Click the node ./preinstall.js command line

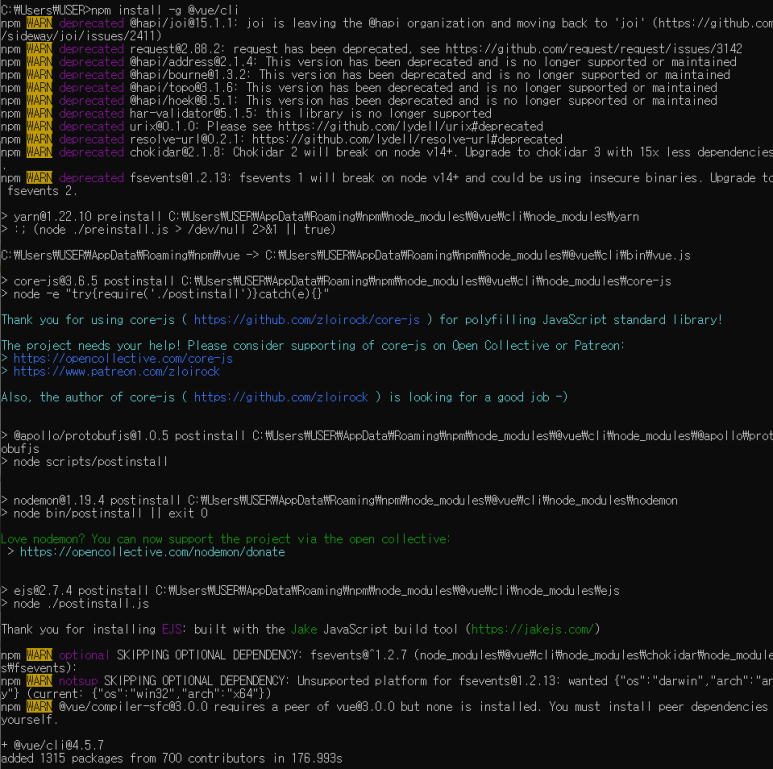(x=168, y=229)
